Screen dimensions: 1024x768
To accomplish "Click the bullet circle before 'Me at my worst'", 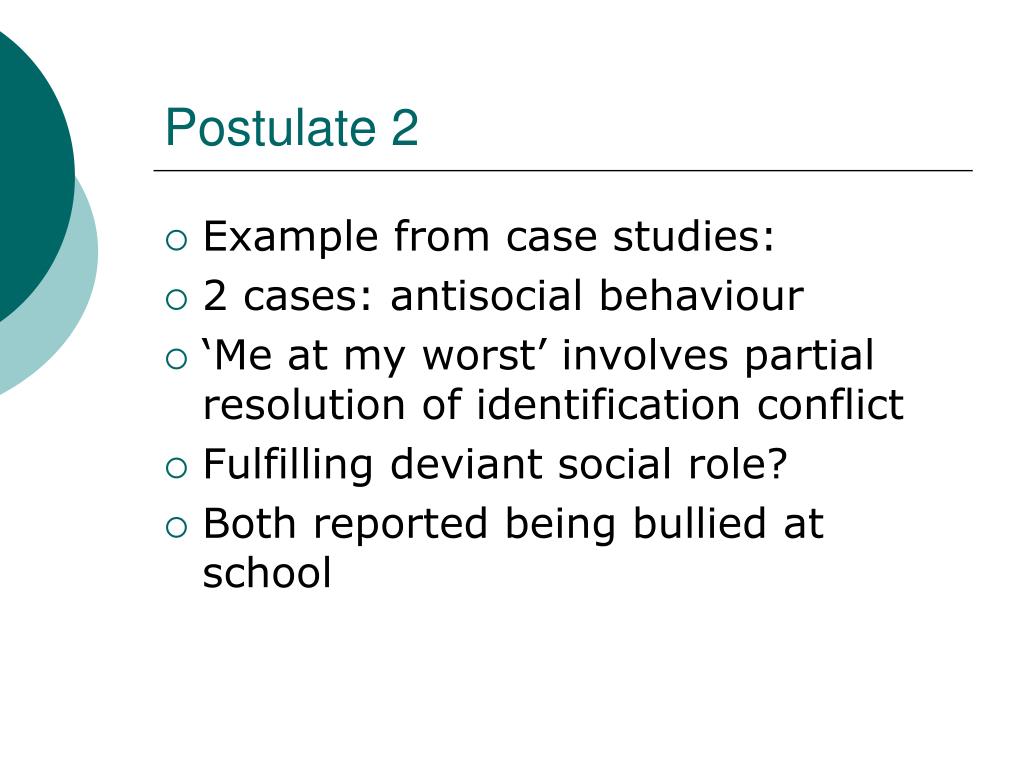I will point(176,359).
